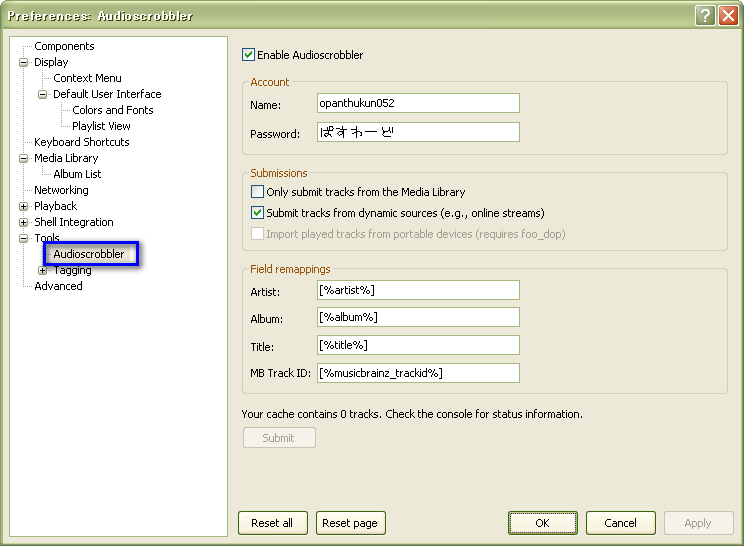
Task: Expand the Playback tree node
Action: [x=23, y=206]
